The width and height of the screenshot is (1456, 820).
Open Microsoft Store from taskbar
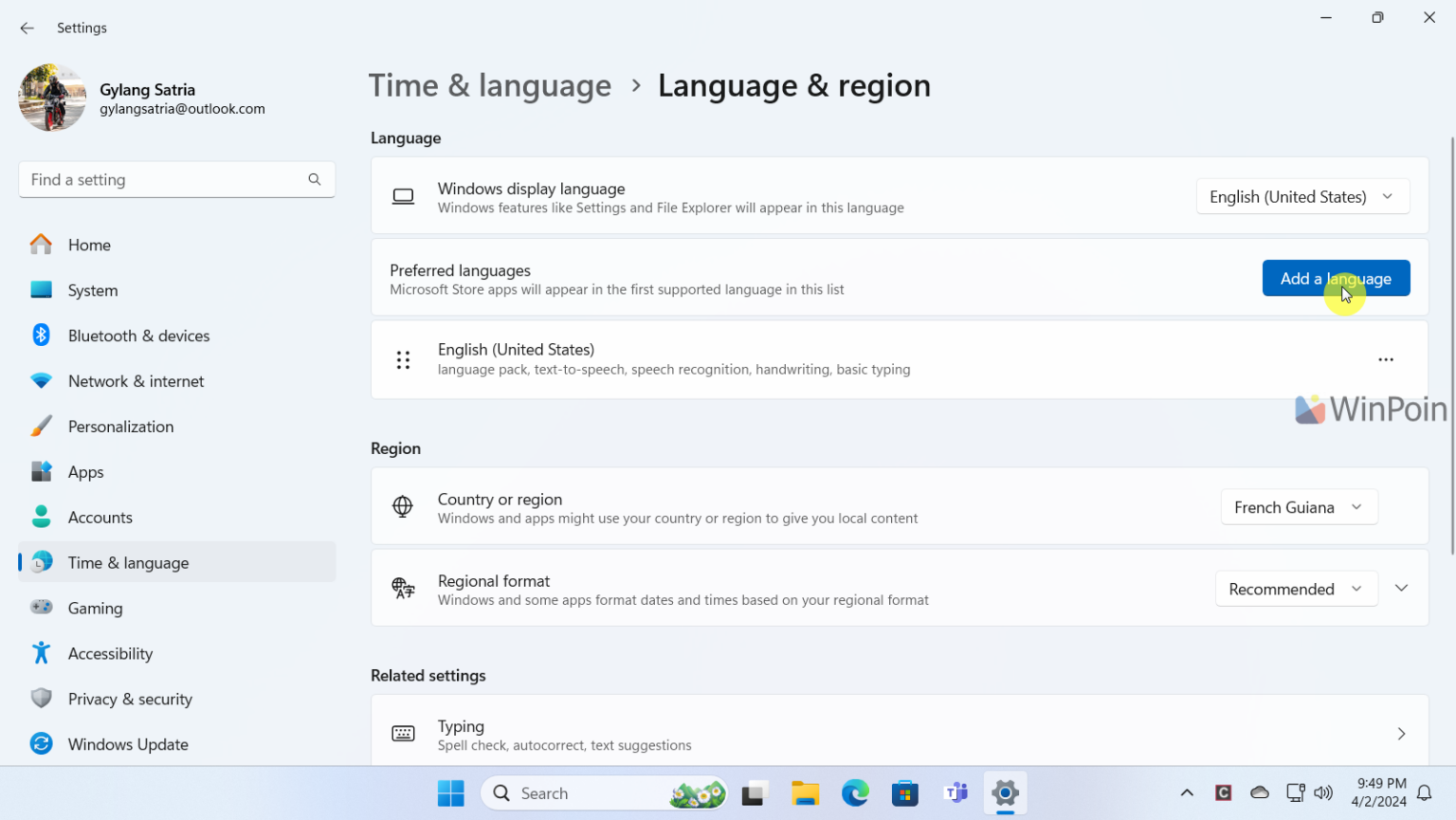pos(905,793)
